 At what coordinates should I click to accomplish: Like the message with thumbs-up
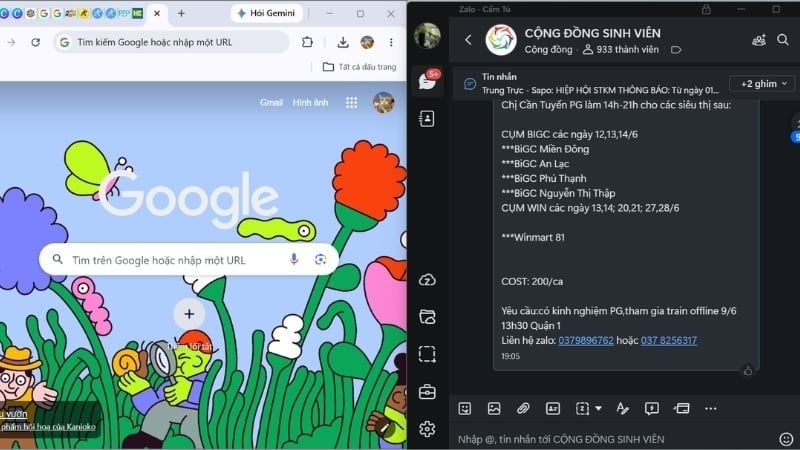point(748,371)
